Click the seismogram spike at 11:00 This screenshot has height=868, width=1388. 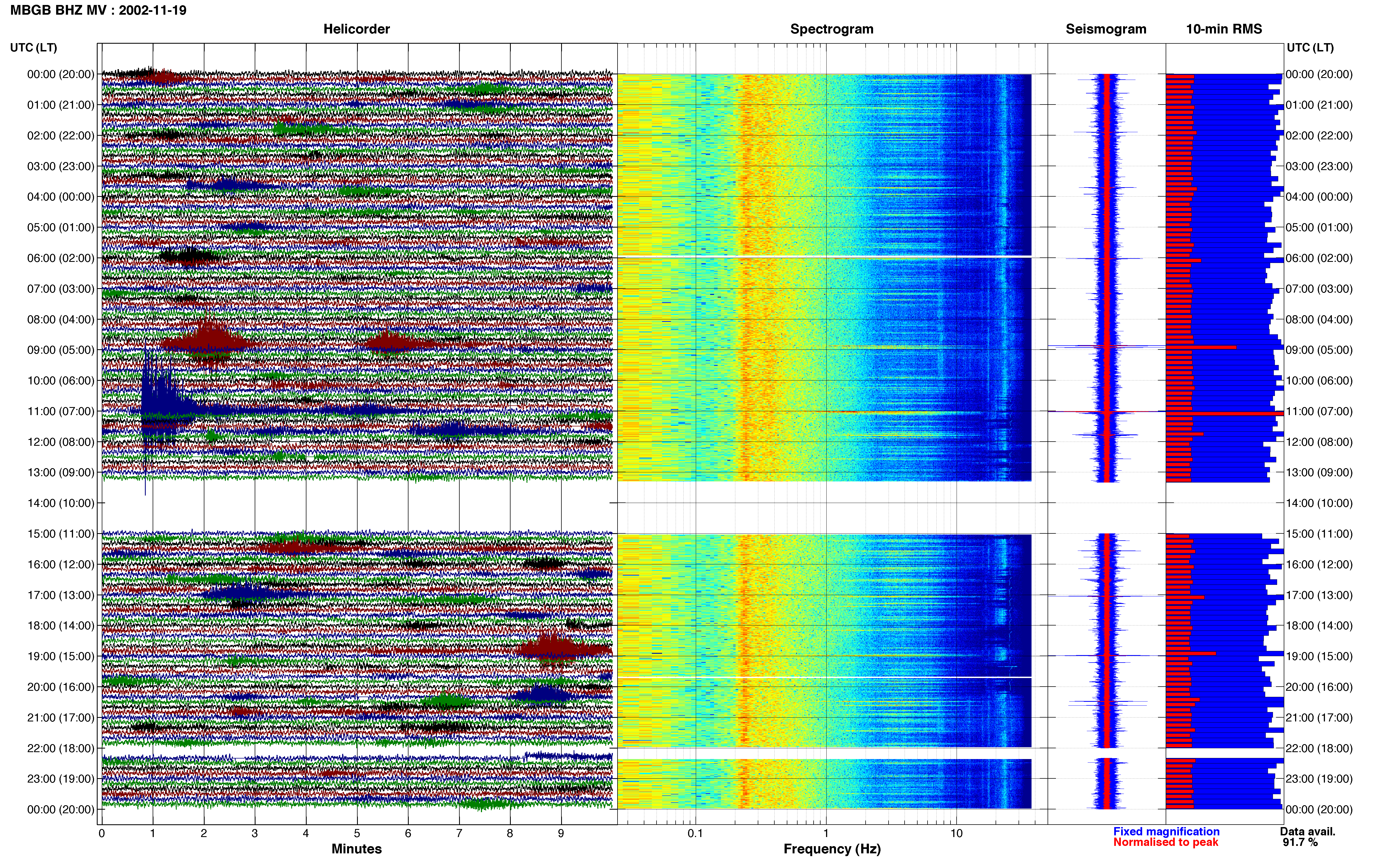tap(1106, 412)
